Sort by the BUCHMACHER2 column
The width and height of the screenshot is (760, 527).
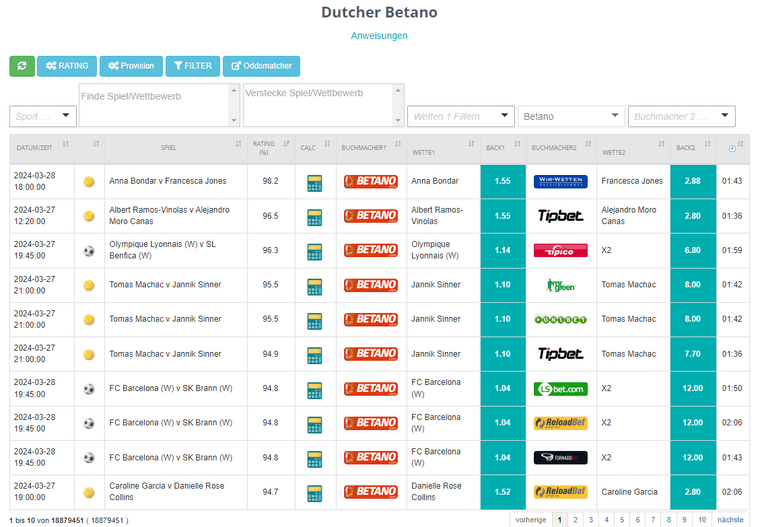click(561, 148)
